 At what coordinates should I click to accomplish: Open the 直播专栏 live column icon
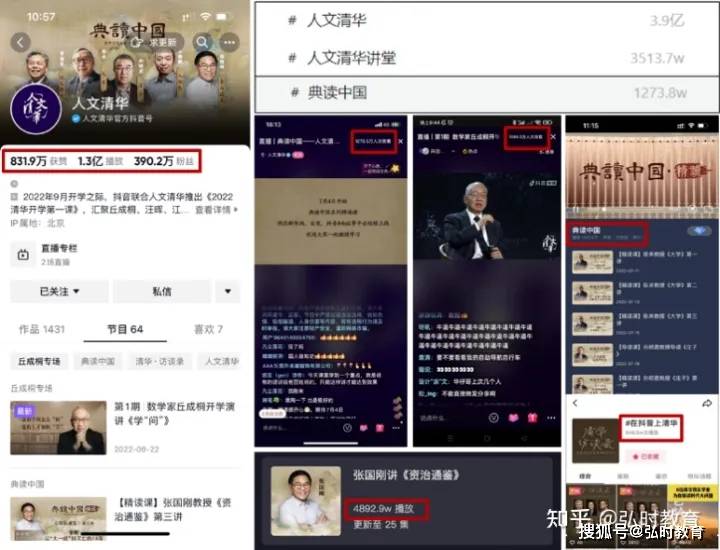(x=23, y=256)
